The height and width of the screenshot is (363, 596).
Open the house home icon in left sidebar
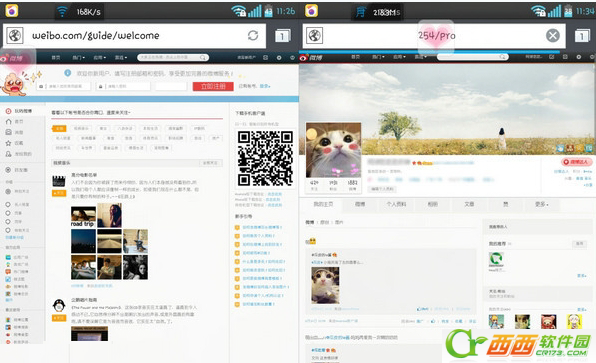[x=8, y=122]
